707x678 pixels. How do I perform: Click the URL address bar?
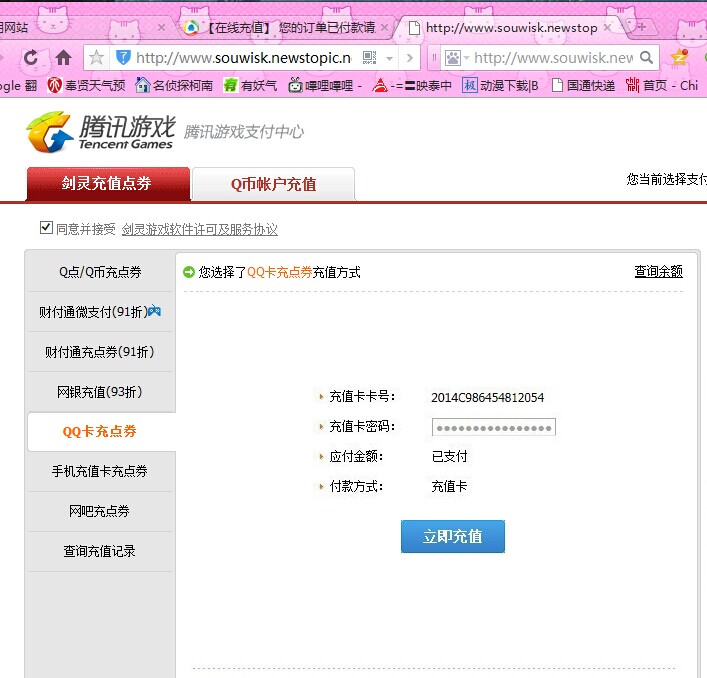(243, 58)
